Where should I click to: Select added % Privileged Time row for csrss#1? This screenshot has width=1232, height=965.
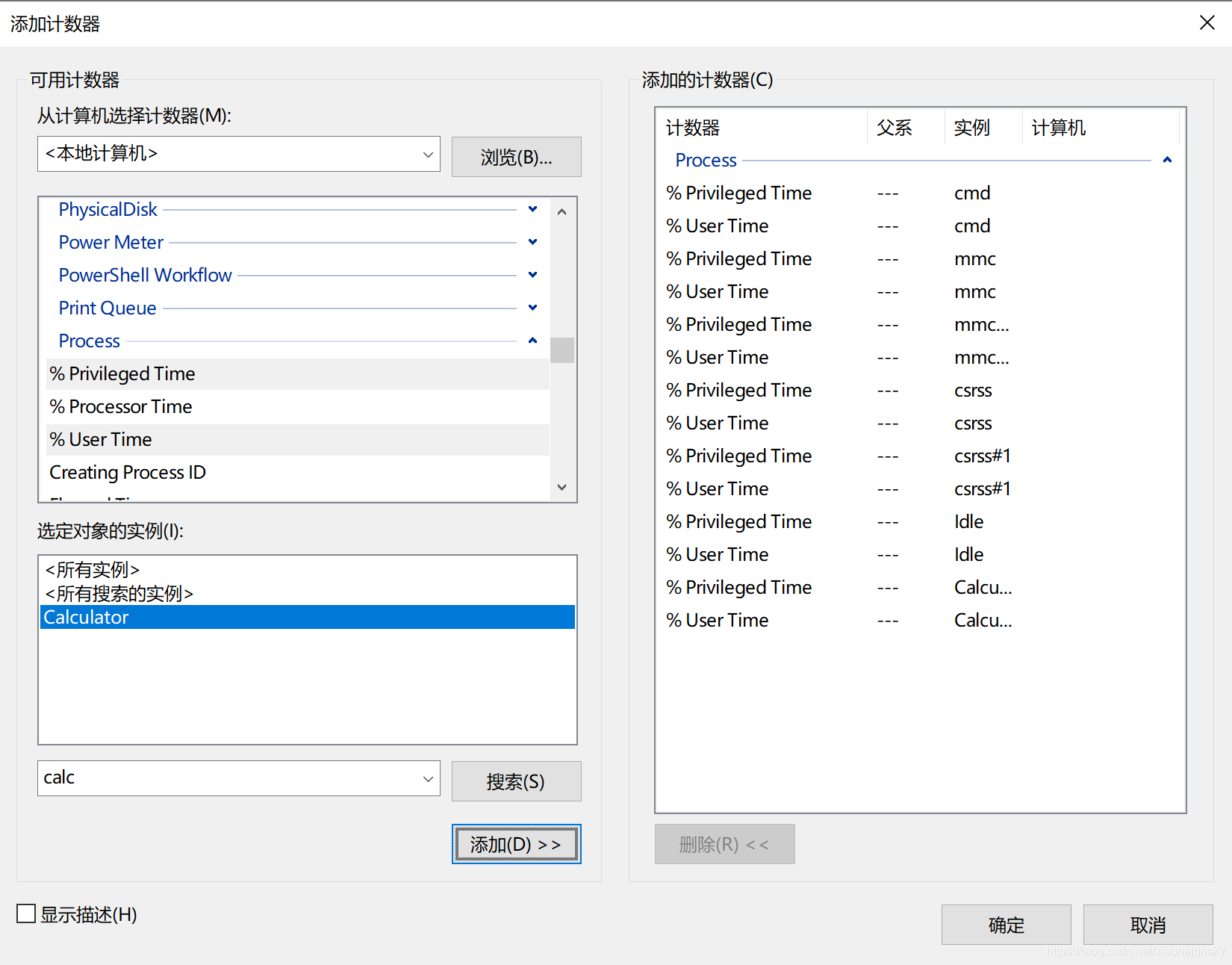click(x=920, y=456)
